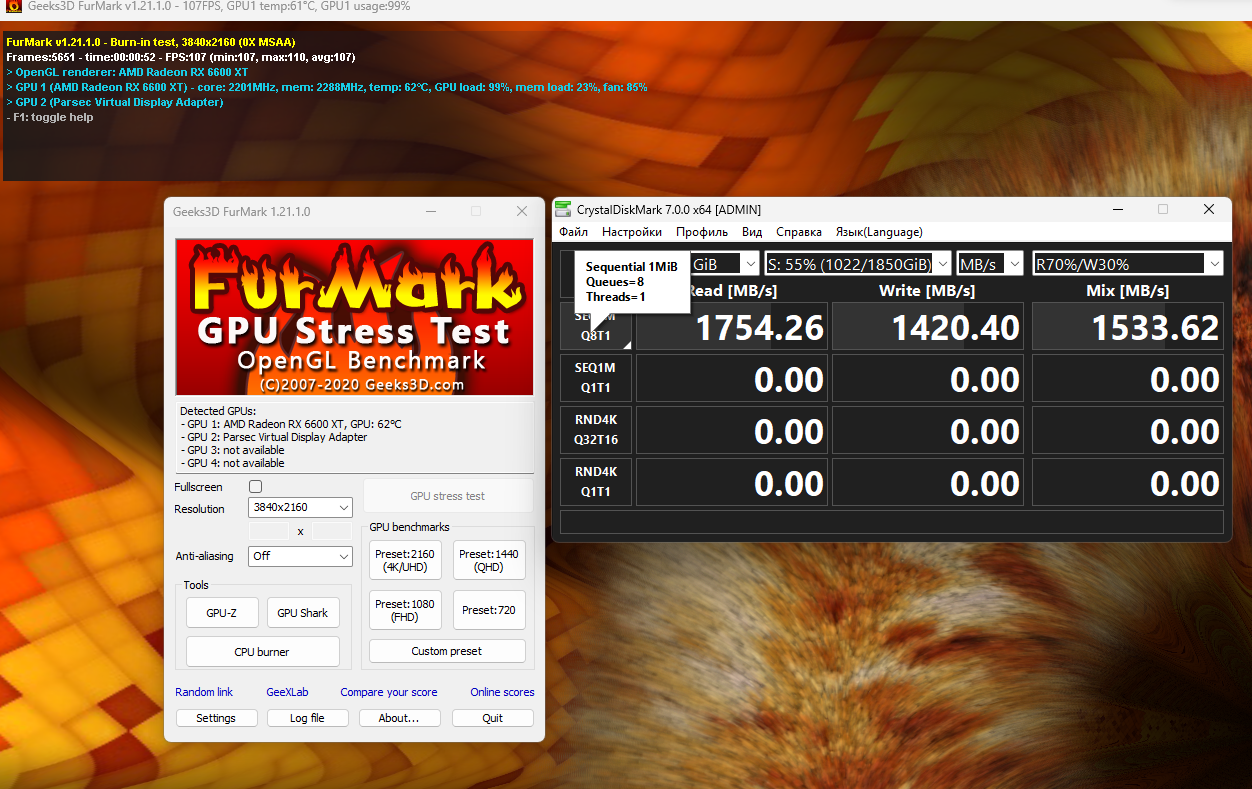Viewport: 1252px width, 789px height.
Task: Click the CrystalDiskMark bottom status field
Action: tap(892, 522)
